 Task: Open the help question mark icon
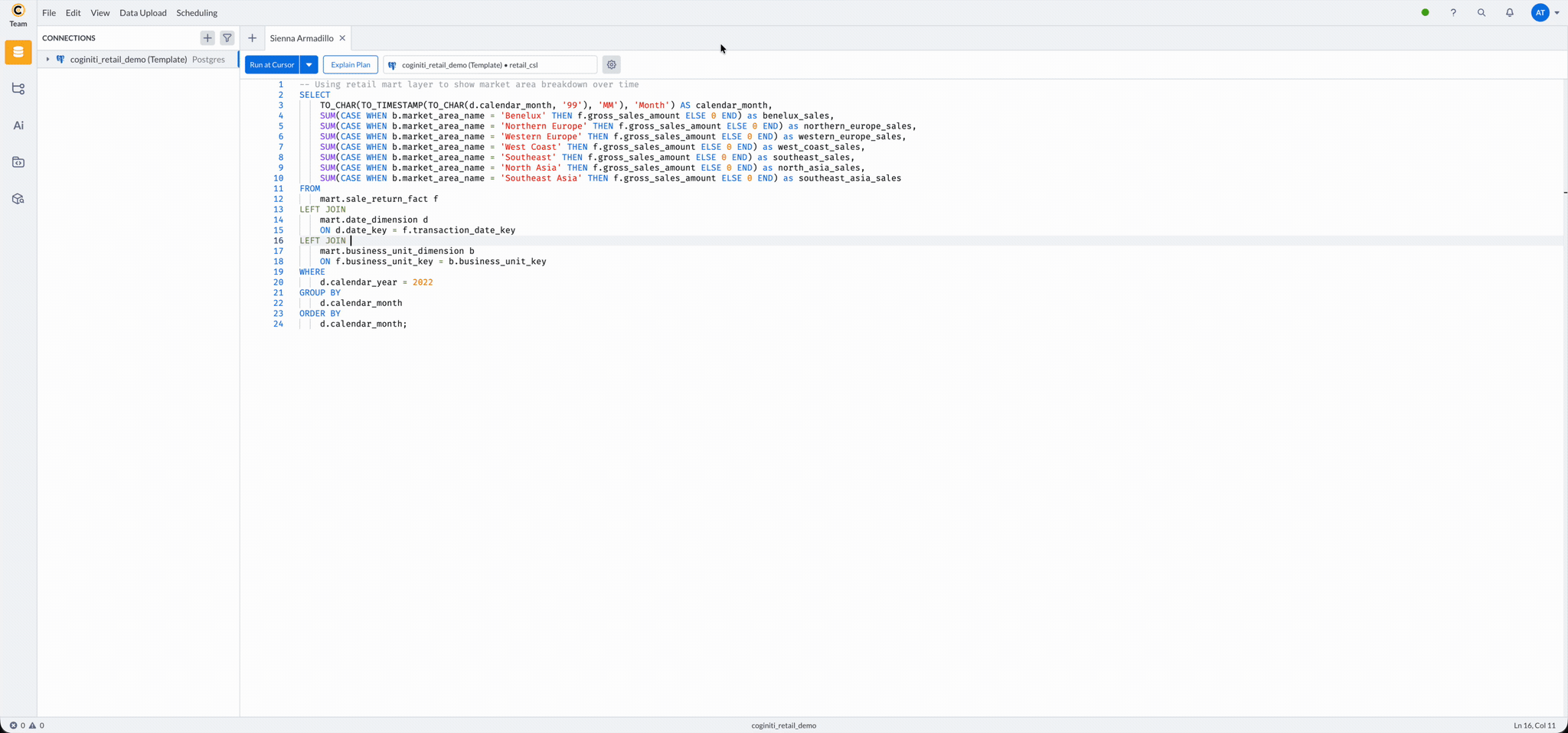pyautogui.click(x=1452, y=13)
